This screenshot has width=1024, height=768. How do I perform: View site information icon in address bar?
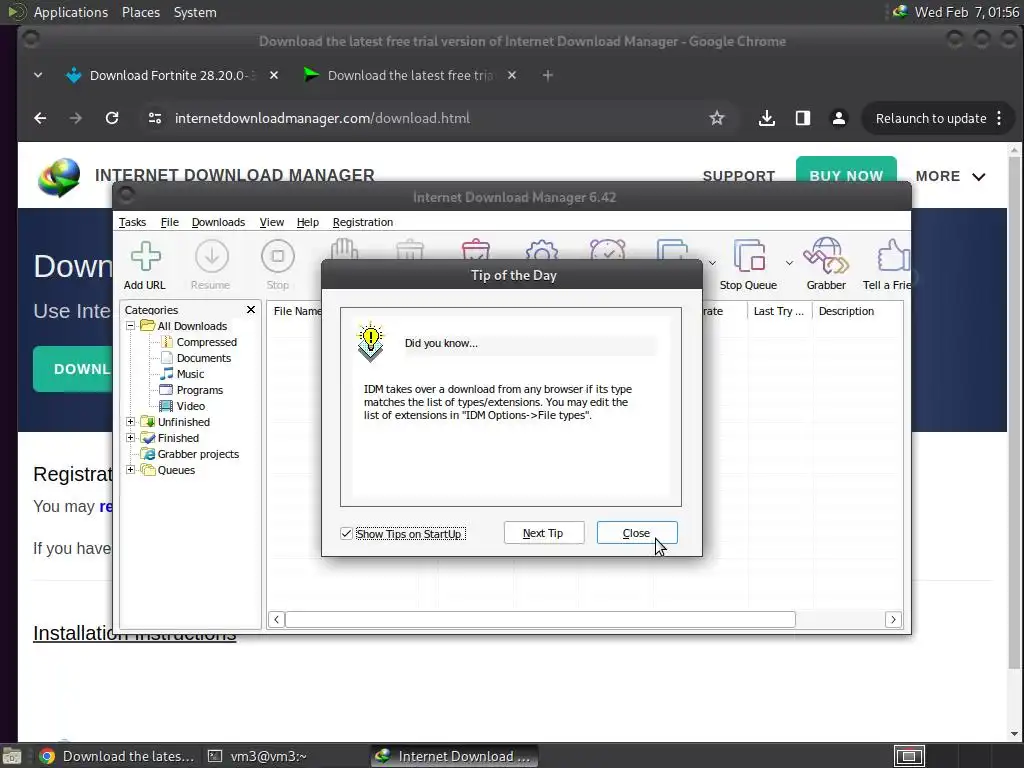point(155,118)
